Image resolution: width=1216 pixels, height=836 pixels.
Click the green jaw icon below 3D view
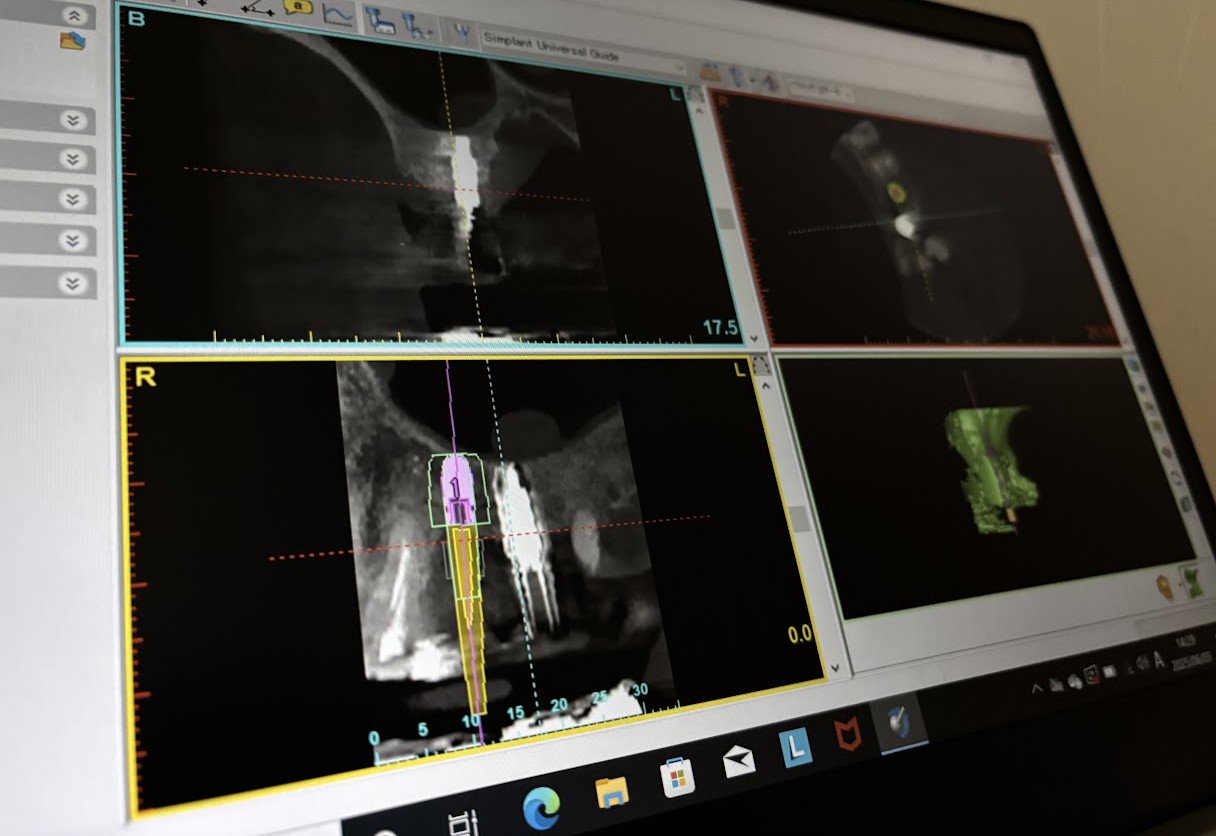click(x=1193, y=581)
